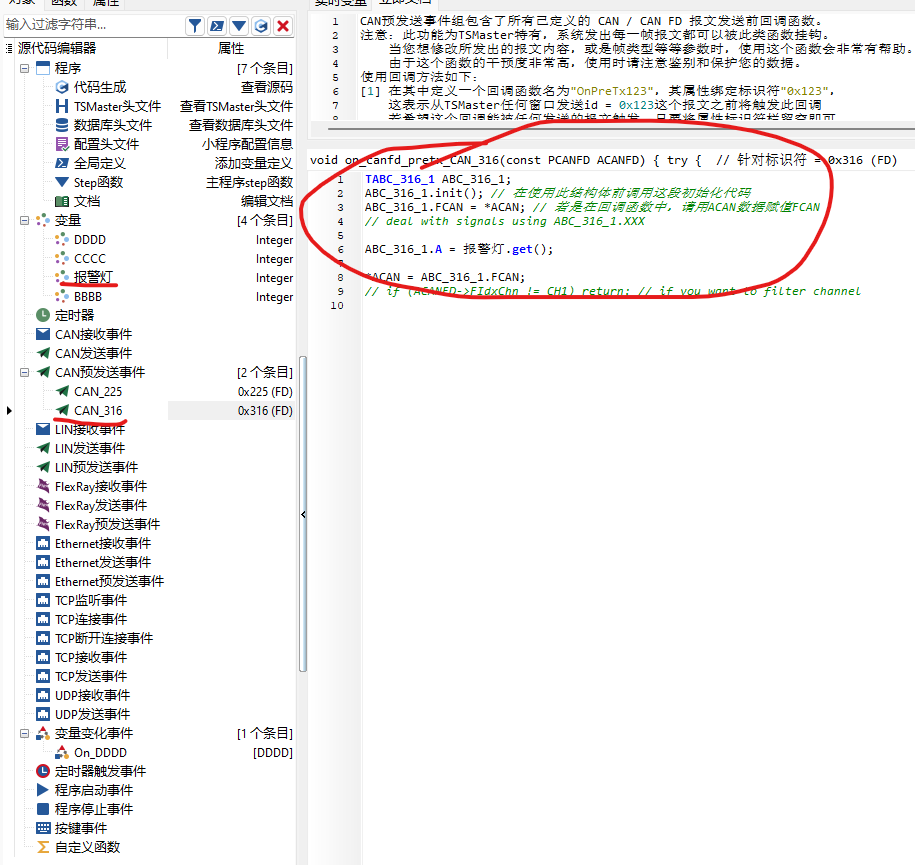The width and height of the screenshot is (915, 865).
Task: Collapse the 程序 tree node
Action: pyautogui.click(x=25, y=68)
